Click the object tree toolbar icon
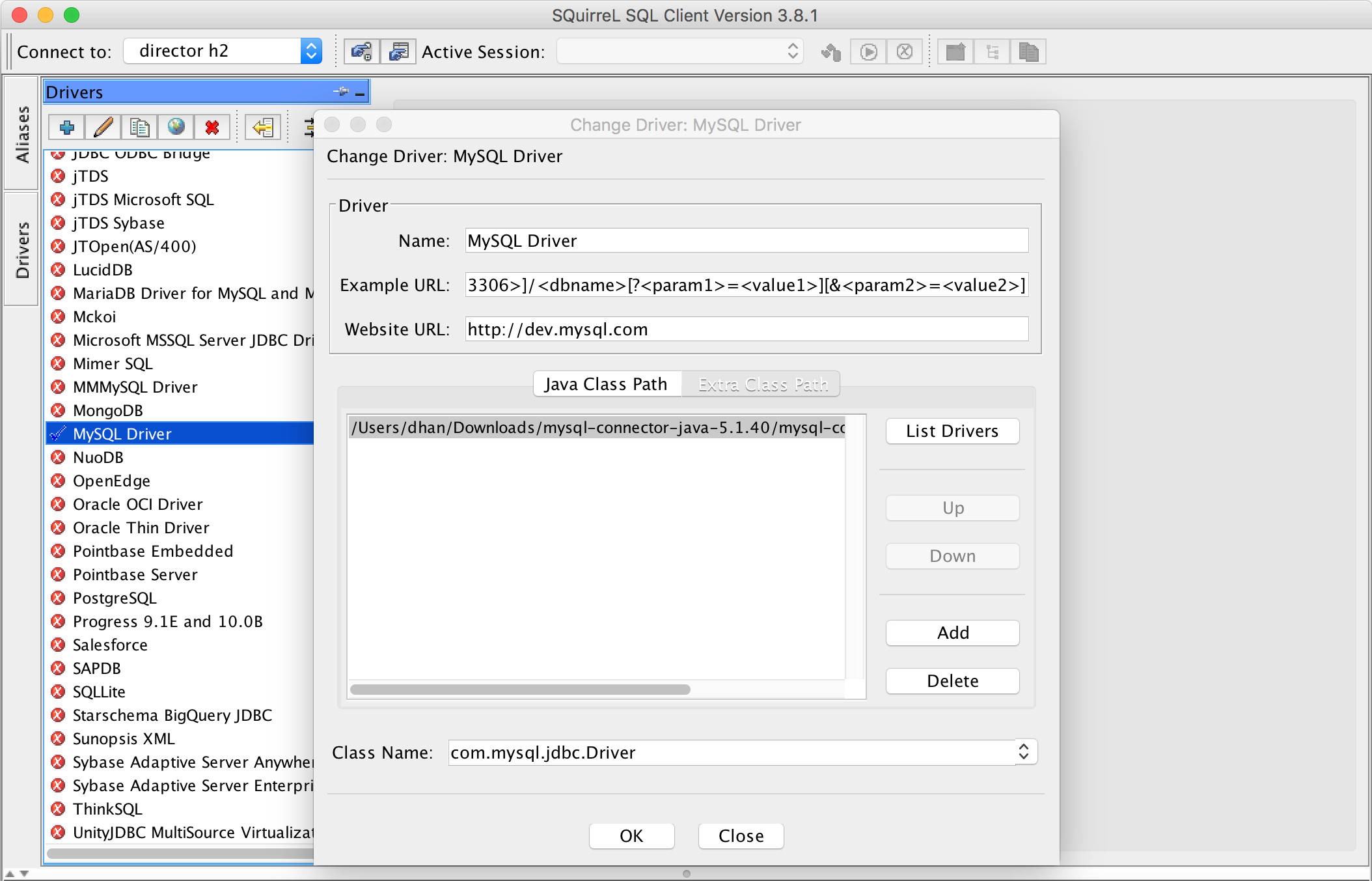 pos(992,51)
